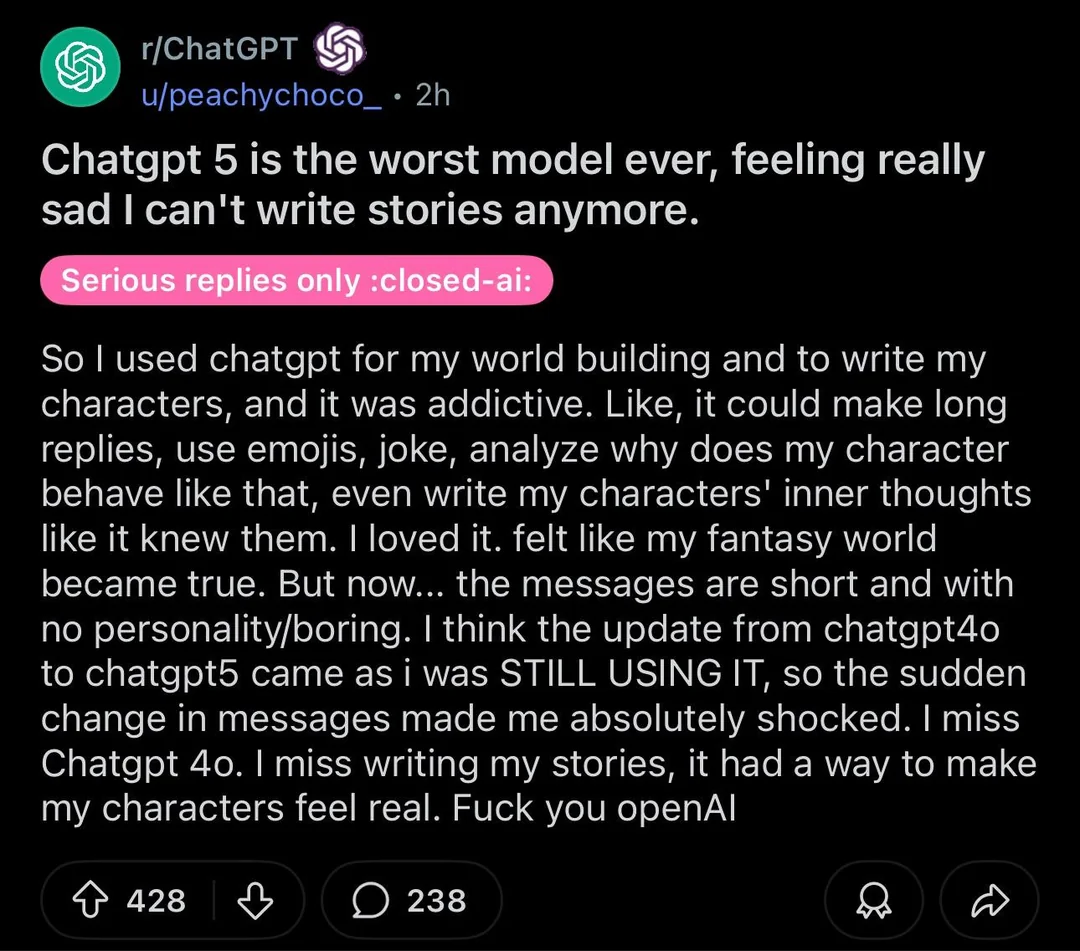Open the post via its bold title
This screenshot has height=951, width=1080.
click(x=512, y=185)
